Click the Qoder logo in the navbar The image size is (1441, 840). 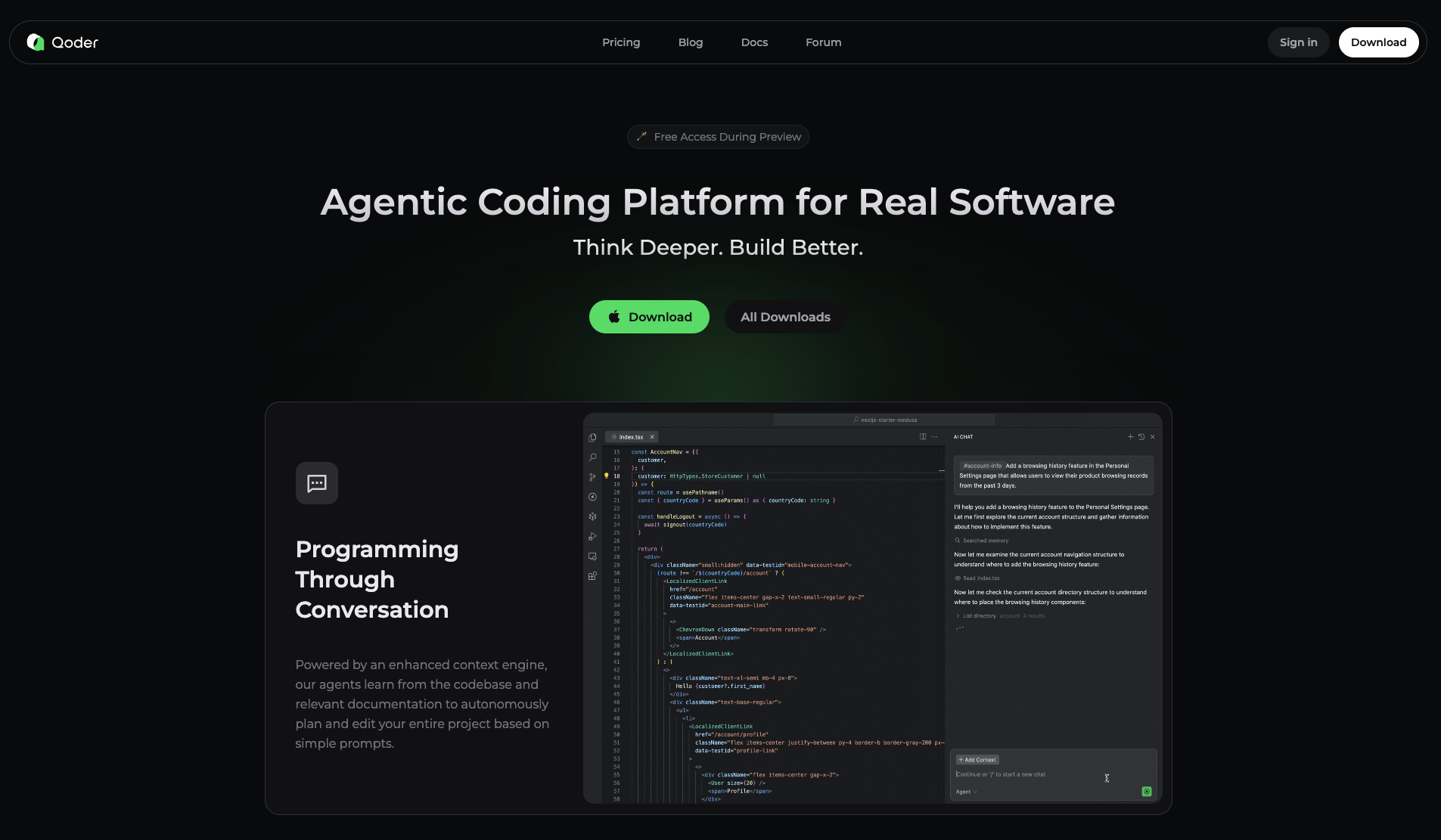point(62,42)
